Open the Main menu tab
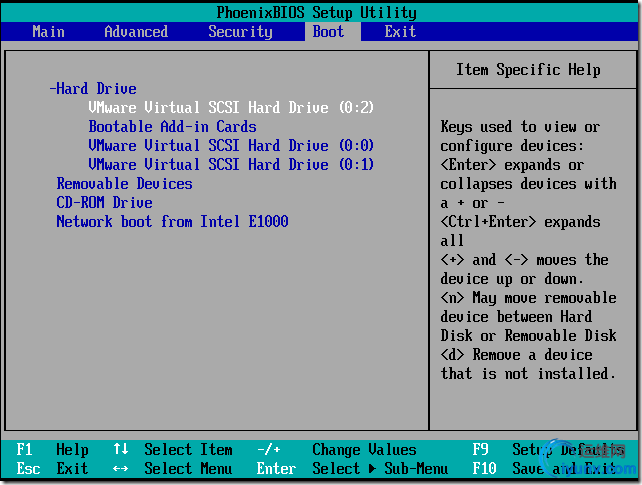This screenshot has width=642, height=485. (x=48, y=32)
